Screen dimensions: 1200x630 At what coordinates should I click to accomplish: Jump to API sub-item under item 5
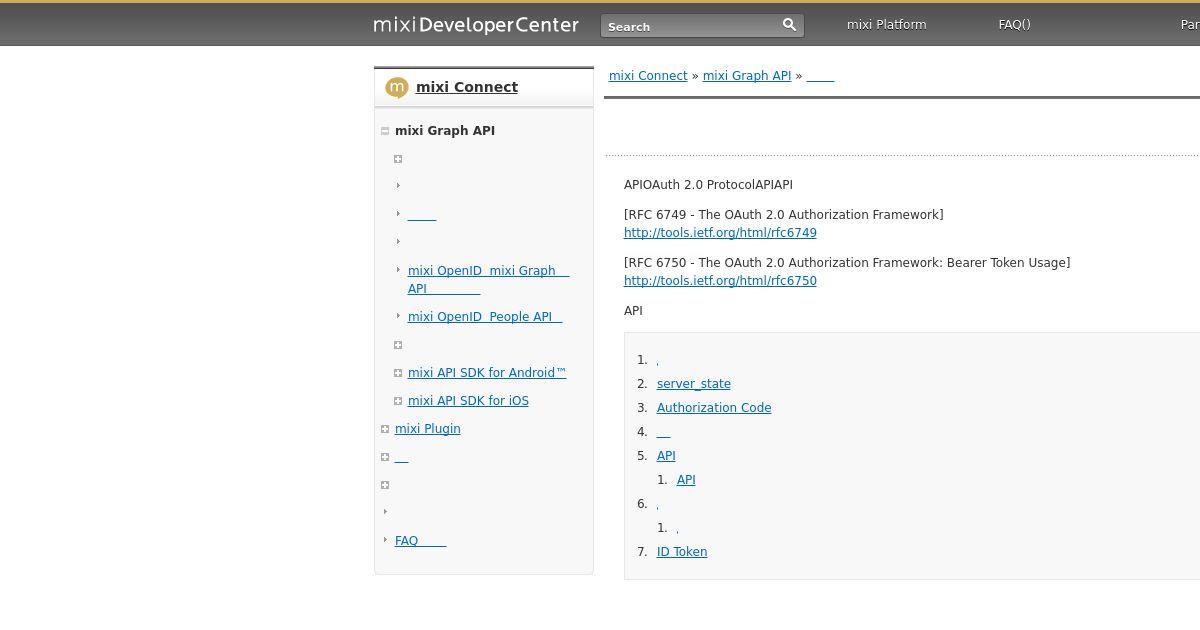[686, 480]
